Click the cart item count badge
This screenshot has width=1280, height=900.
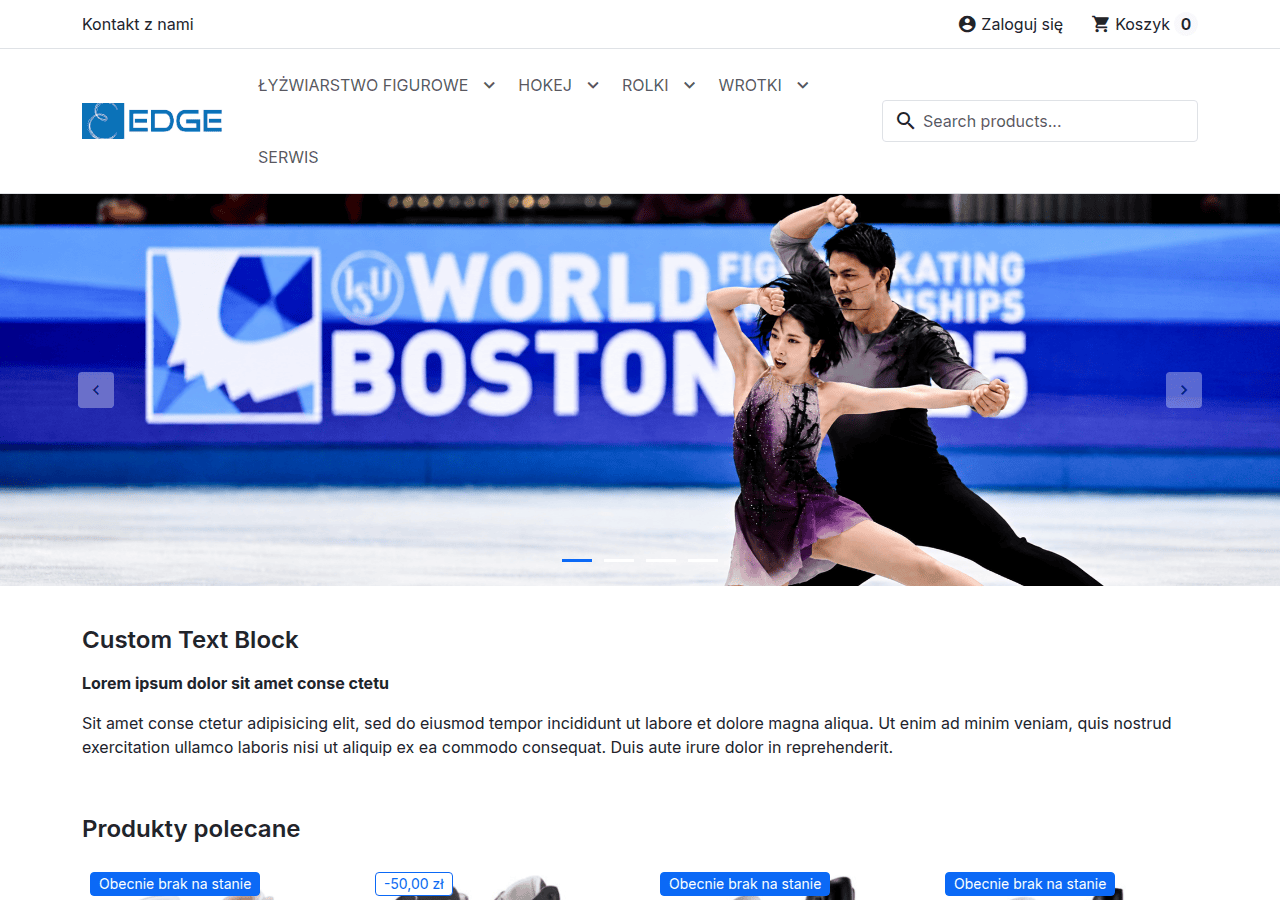point(1186,24)
